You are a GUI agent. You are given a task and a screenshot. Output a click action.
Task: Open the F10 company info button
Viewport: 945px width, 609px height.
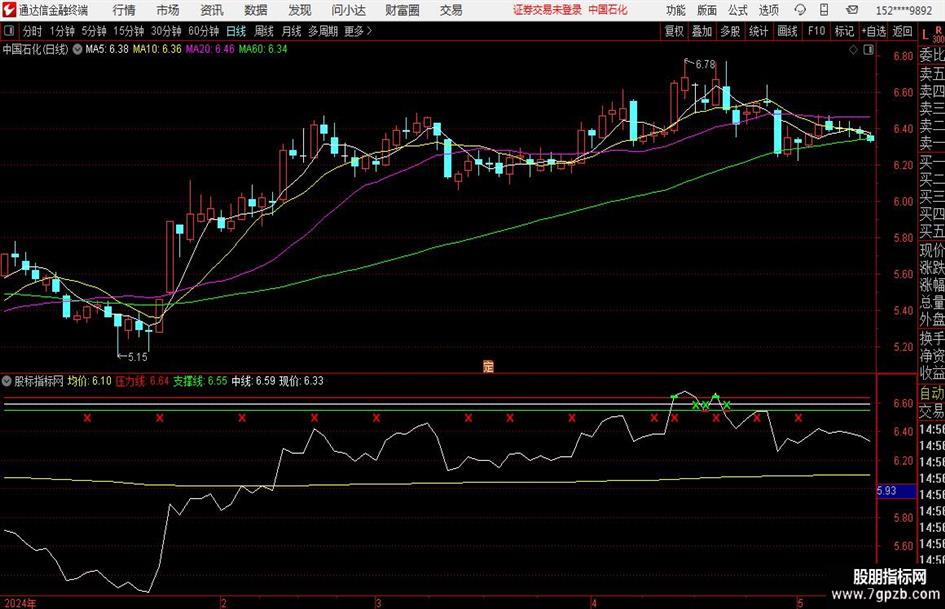[x=816, y=31]
